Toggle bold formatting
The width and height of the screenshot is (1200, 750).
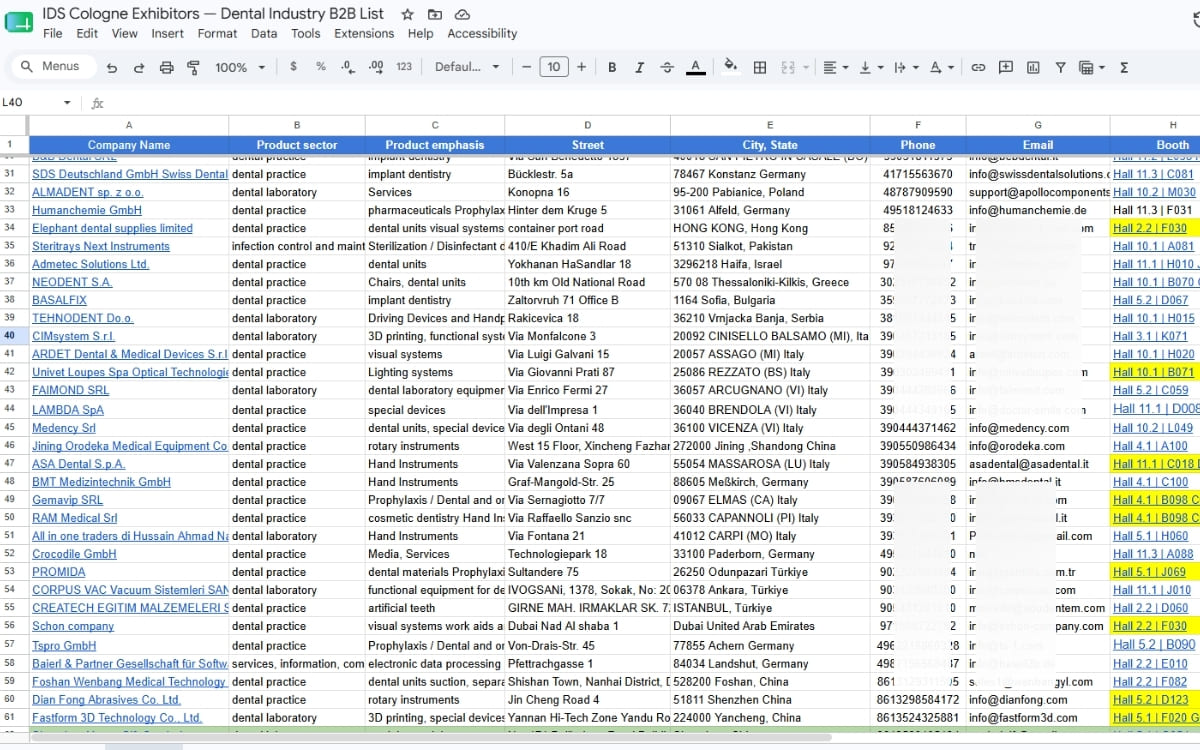pos(612,67)
